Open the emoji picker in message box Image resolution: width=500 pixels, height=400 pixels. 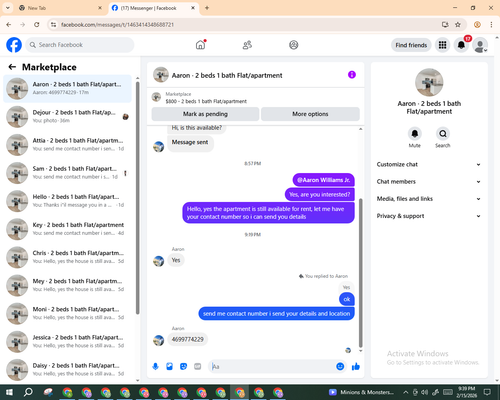[340, 367]
